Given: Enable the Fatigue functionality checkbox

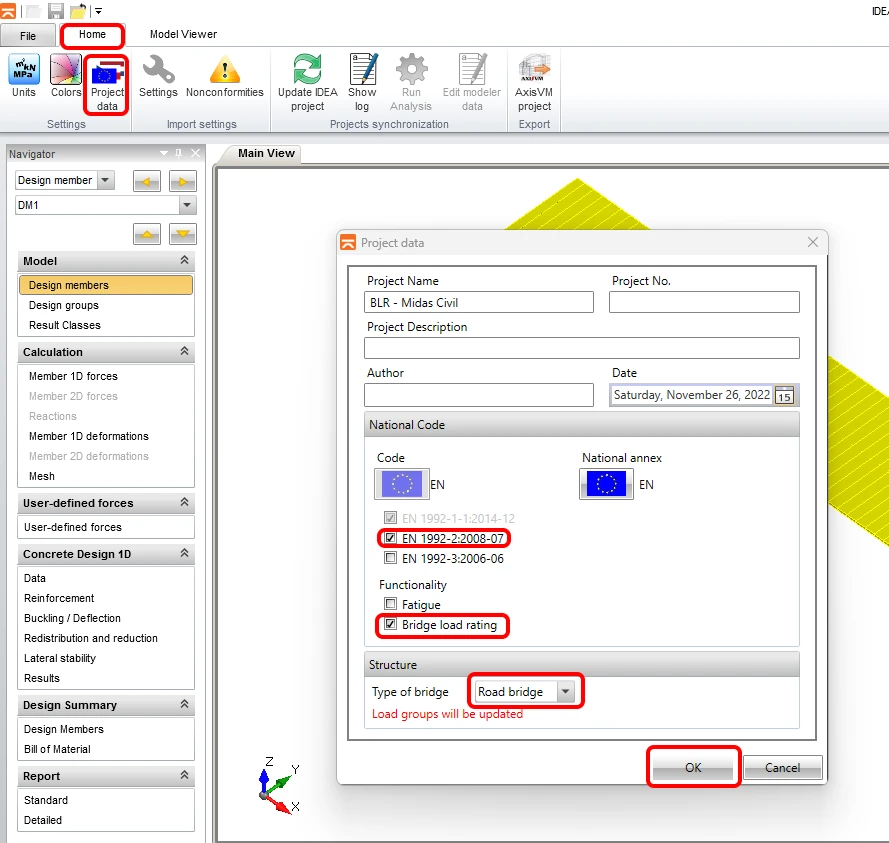Looking at the screenshot, I should (390, 604).
